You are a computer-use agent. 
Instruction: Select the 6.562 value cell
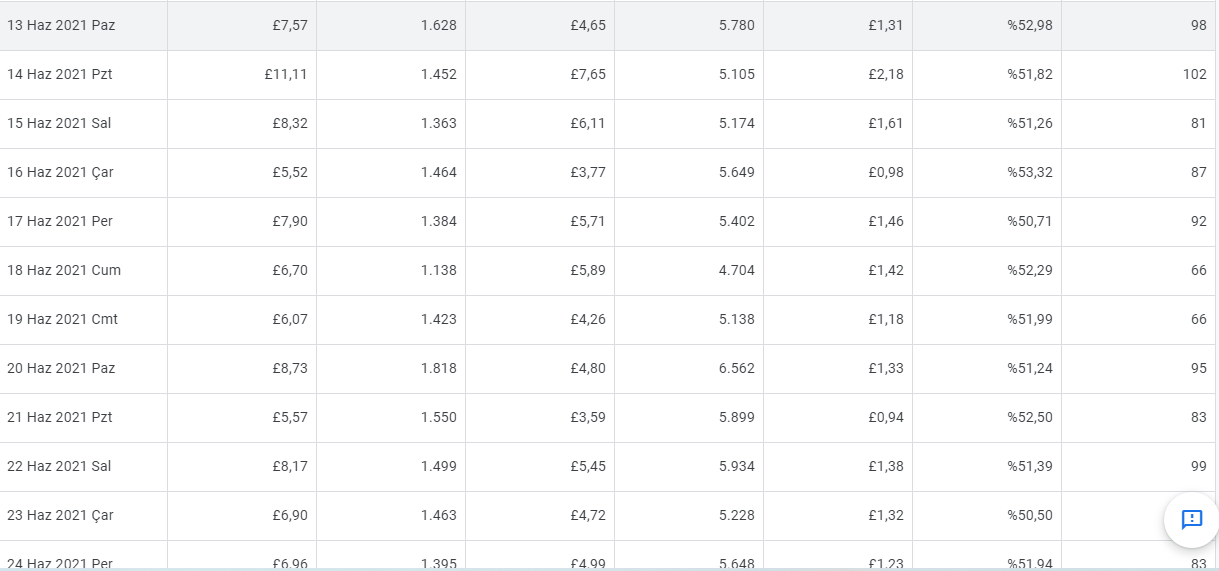click(689, 369)
